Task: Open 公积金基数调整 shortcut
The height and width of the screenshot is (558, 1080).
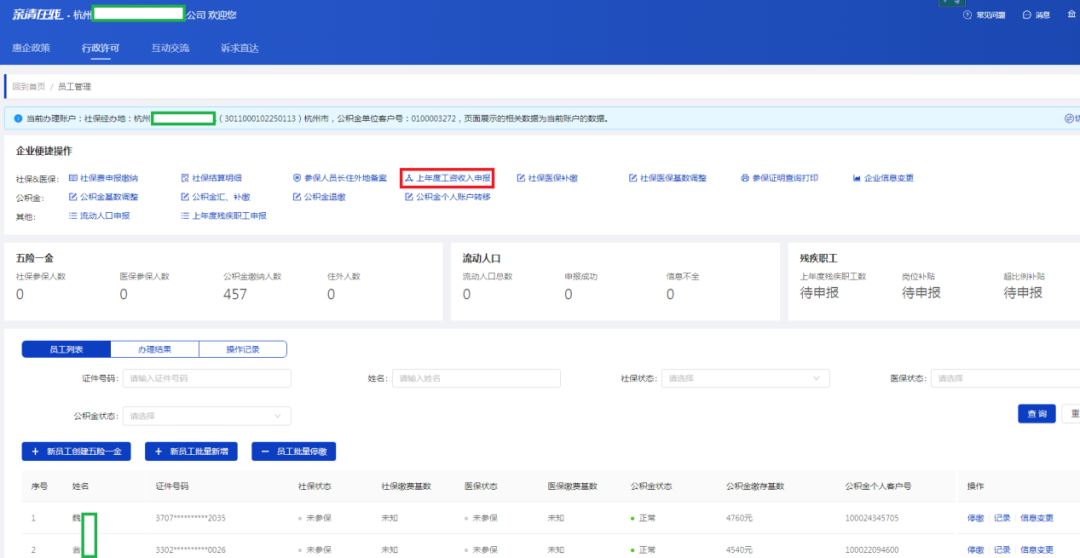Action: point(108,197)
